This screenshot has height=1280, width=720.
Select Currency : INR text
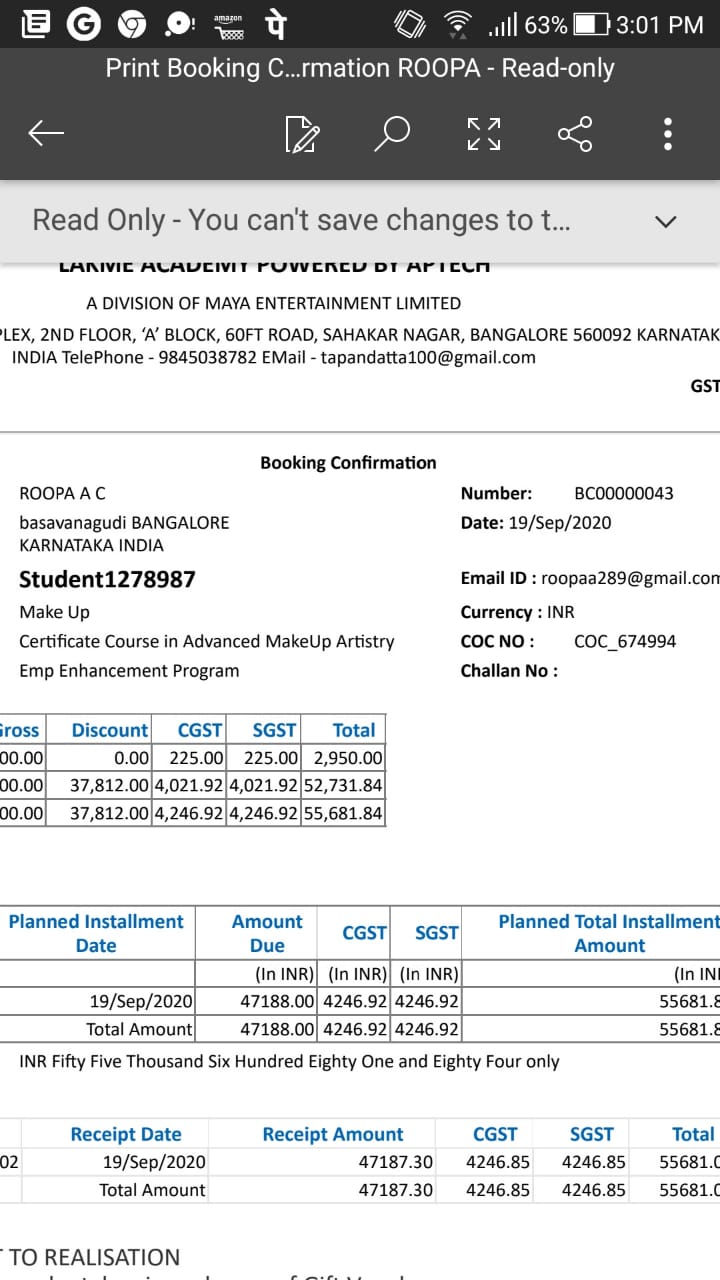point(517,612)
